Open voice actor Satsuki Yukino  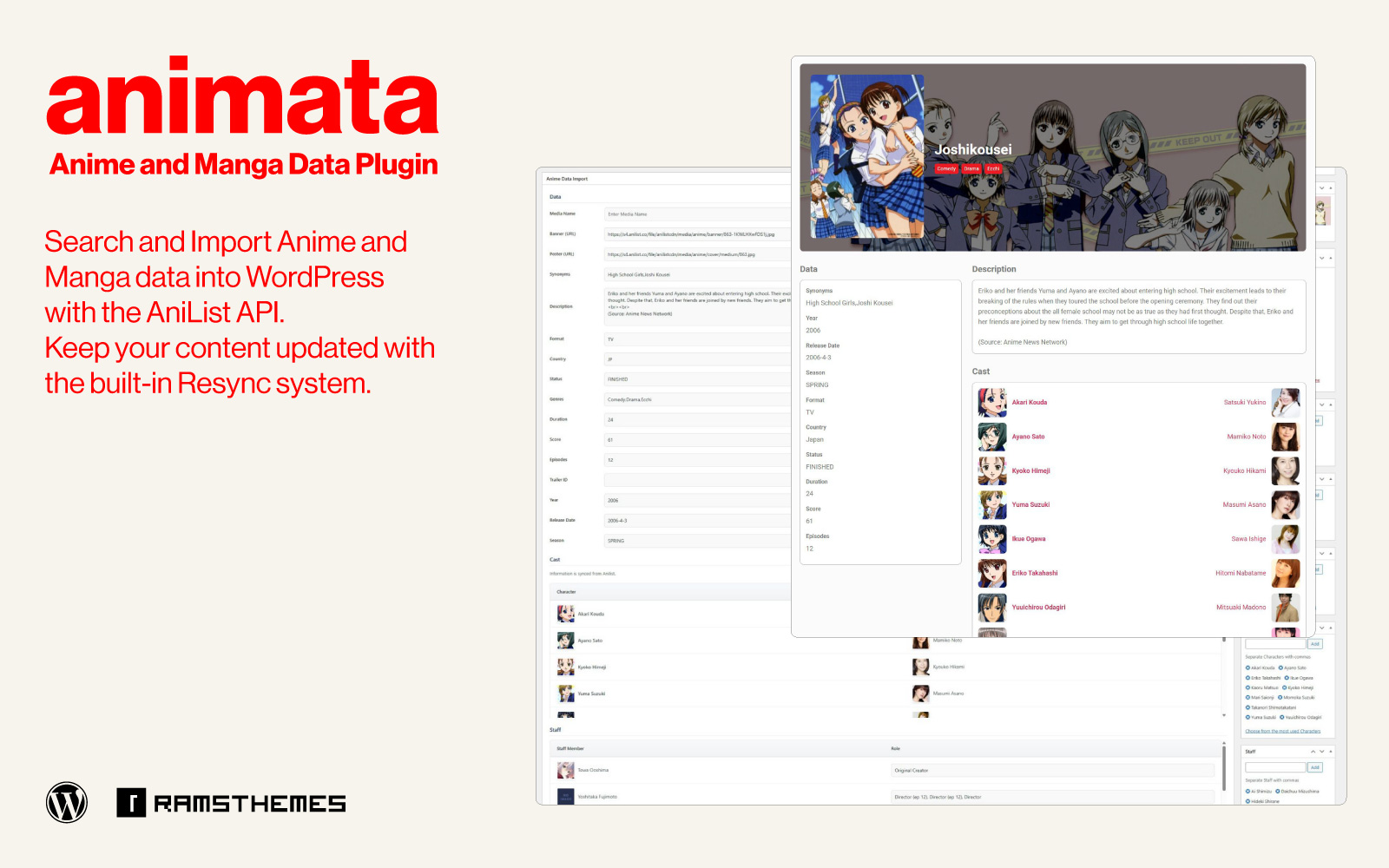tap(1245, 403)
